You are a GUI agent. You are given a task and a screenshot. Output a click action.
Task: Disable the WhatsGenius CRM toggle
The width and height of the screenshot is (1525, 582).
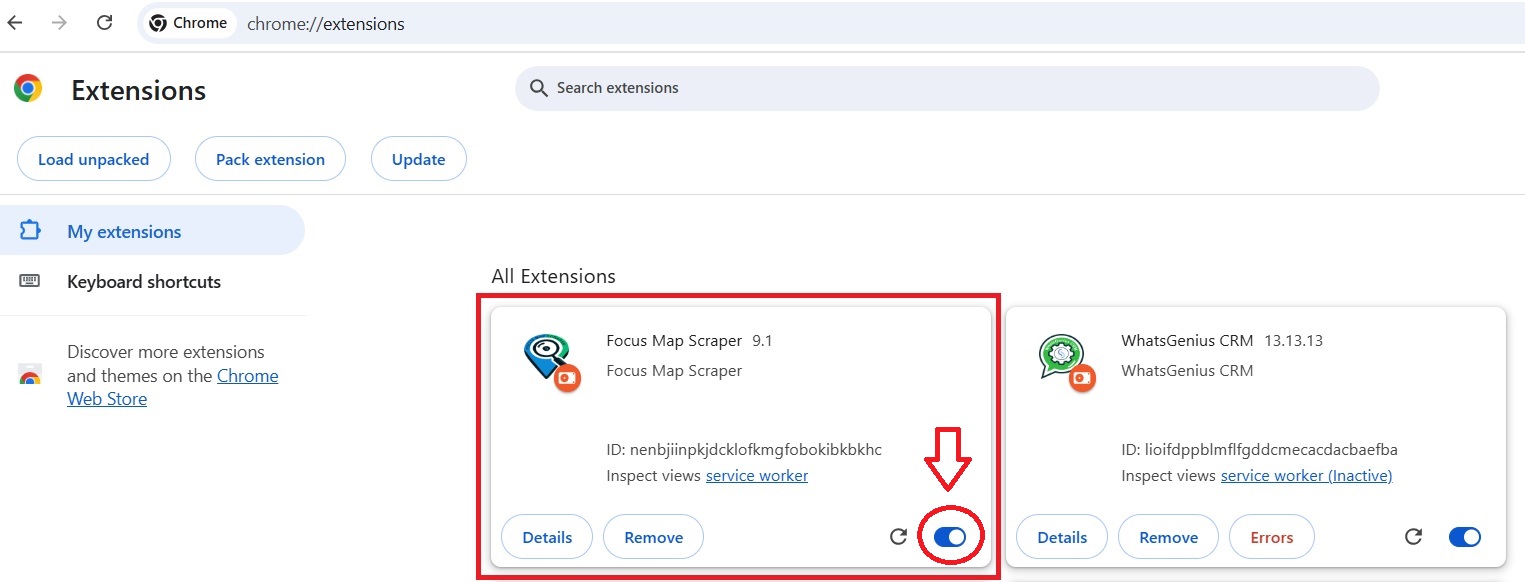coord(1464,536)
